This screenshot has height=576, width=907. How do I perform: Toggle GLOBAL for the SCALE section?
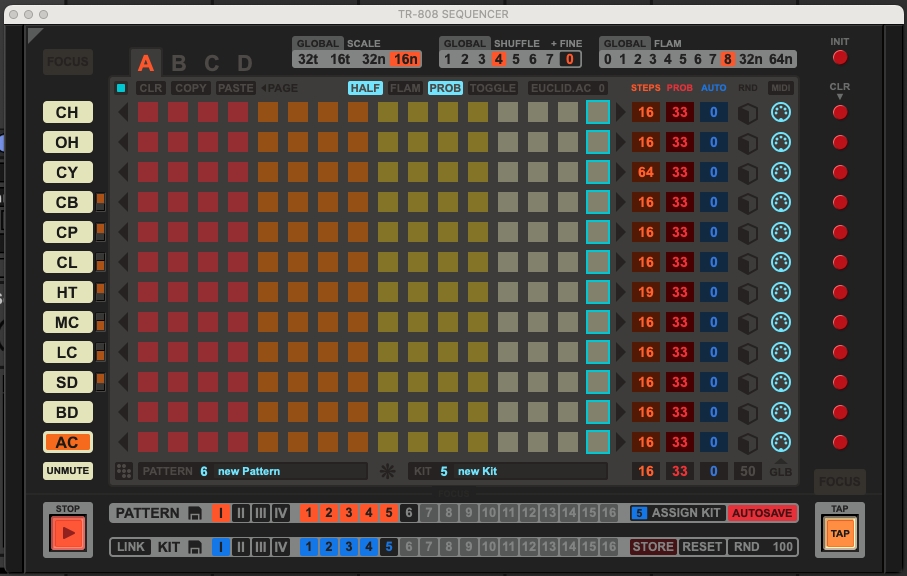pos(318,43)
